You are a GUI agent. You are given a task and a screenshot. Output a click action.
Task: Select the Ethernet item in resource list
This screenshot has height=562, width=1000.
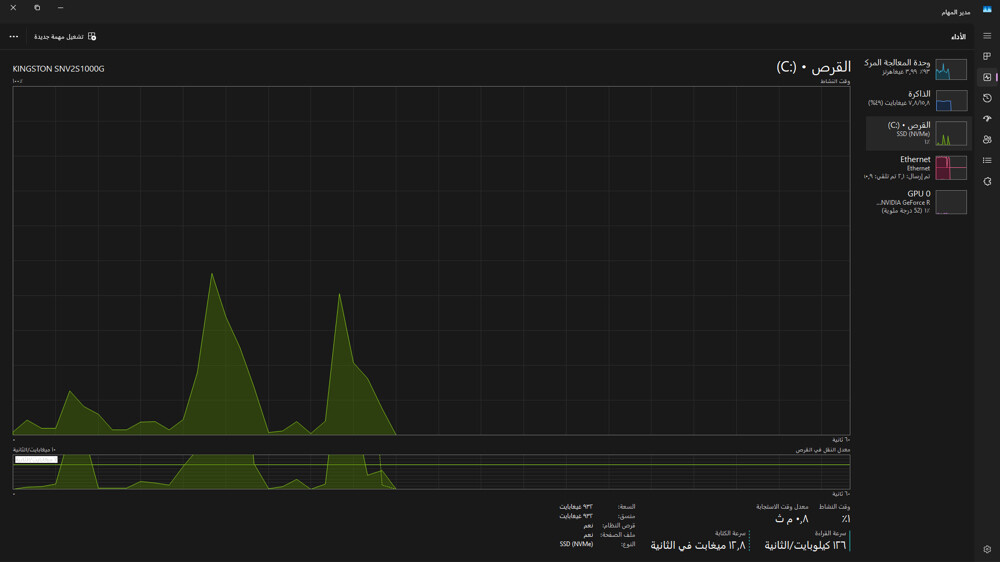click(918, 167)
